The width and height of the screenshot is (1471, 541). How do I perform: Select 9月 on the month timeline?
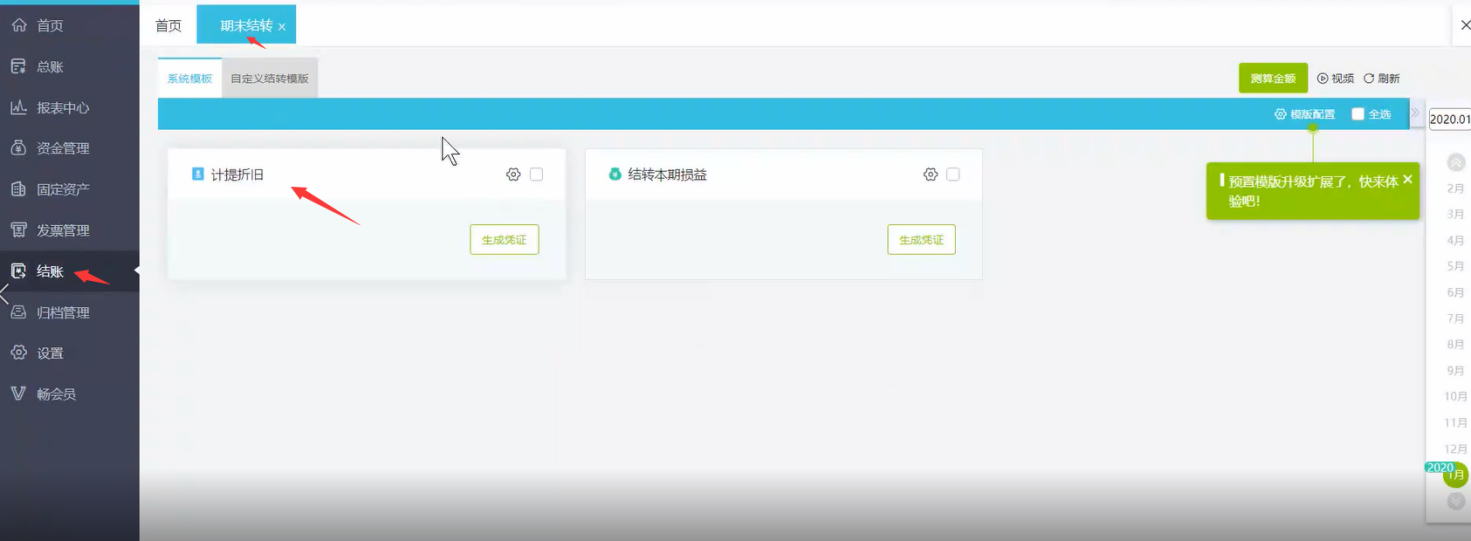(x=1456, y=370)
